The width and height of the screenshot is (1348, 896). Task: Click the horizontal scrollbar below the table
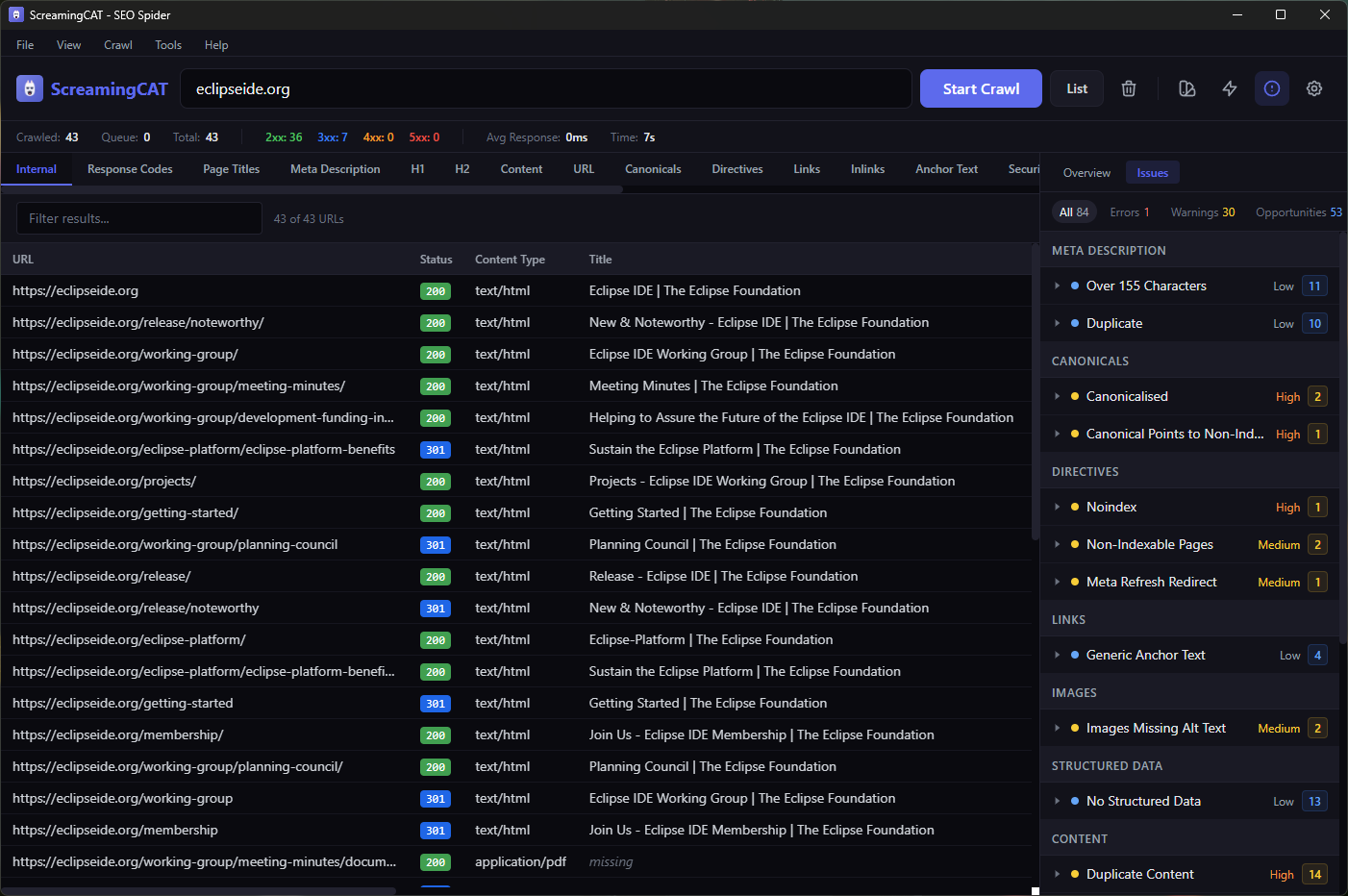(199, 891)
